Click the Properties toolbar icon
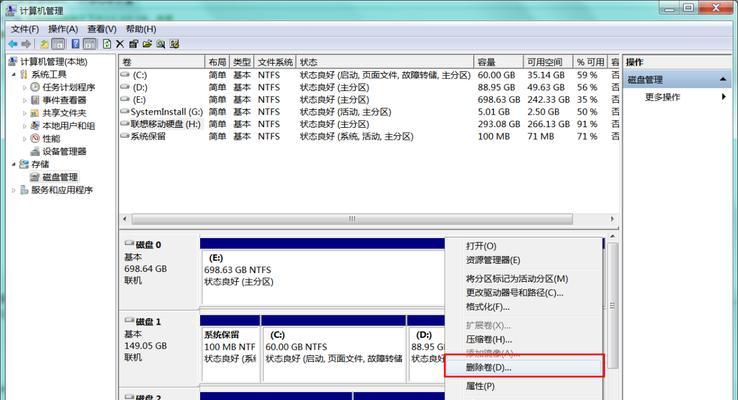 133,44
